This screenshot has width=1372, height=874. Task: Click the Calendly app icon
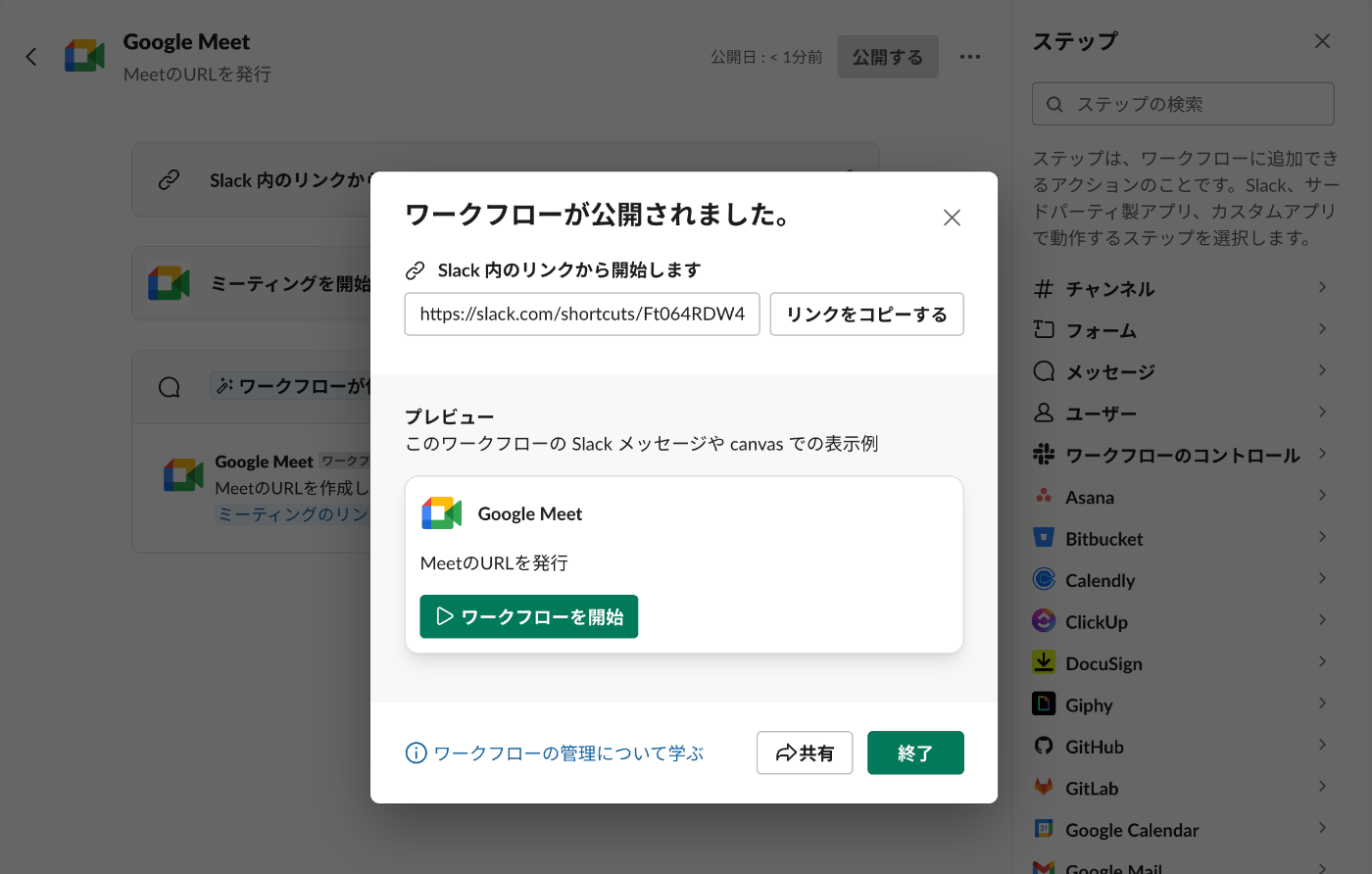point(1044,579)
